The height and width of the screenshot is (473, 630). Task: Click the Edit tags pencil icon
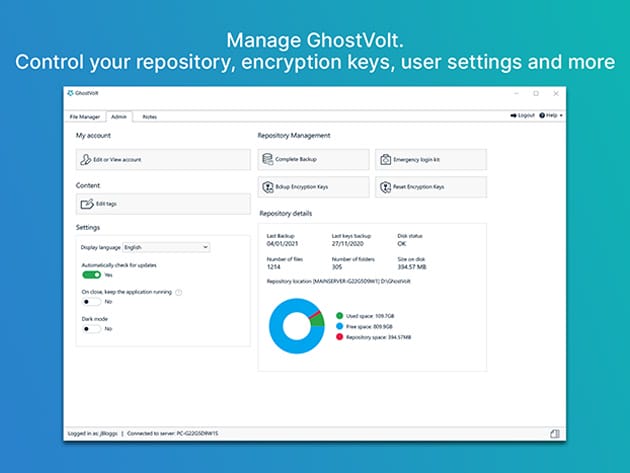tap(86, 204)
